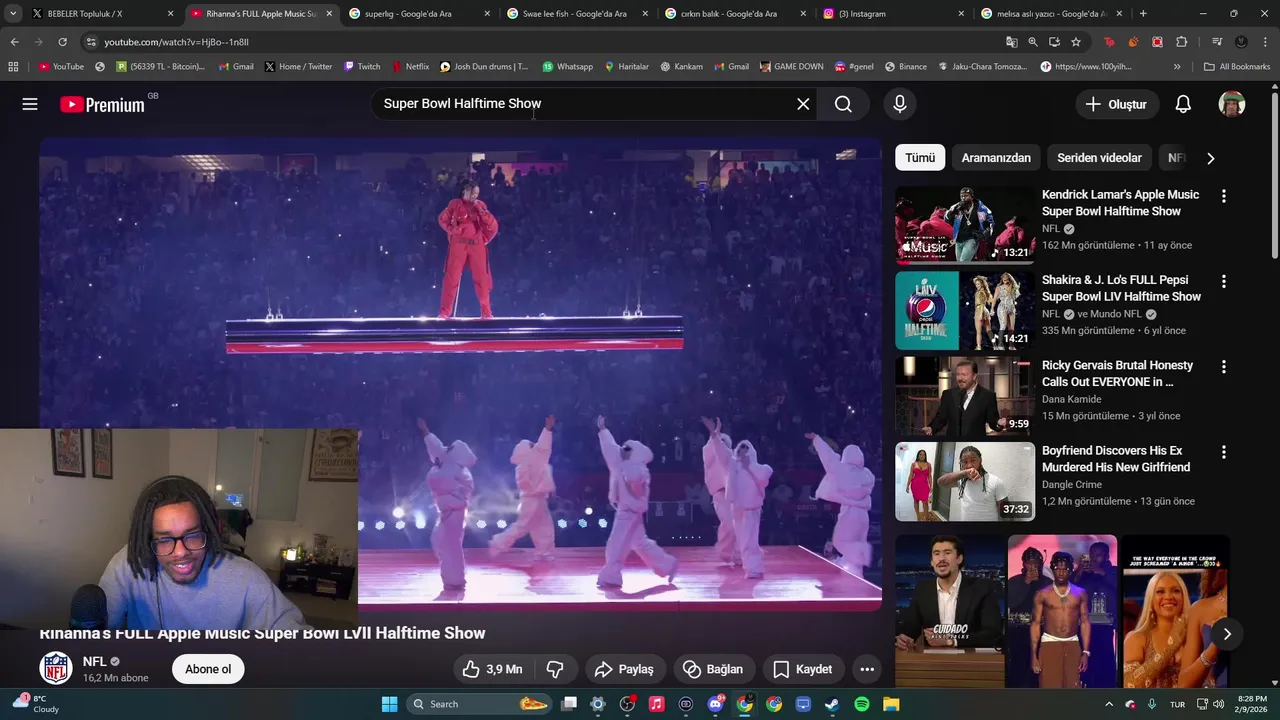Image resolution: width=1280 pixels, height=720 pixels.
Task: Open Spotify from the taskbar
Action: tap(861, 704)
